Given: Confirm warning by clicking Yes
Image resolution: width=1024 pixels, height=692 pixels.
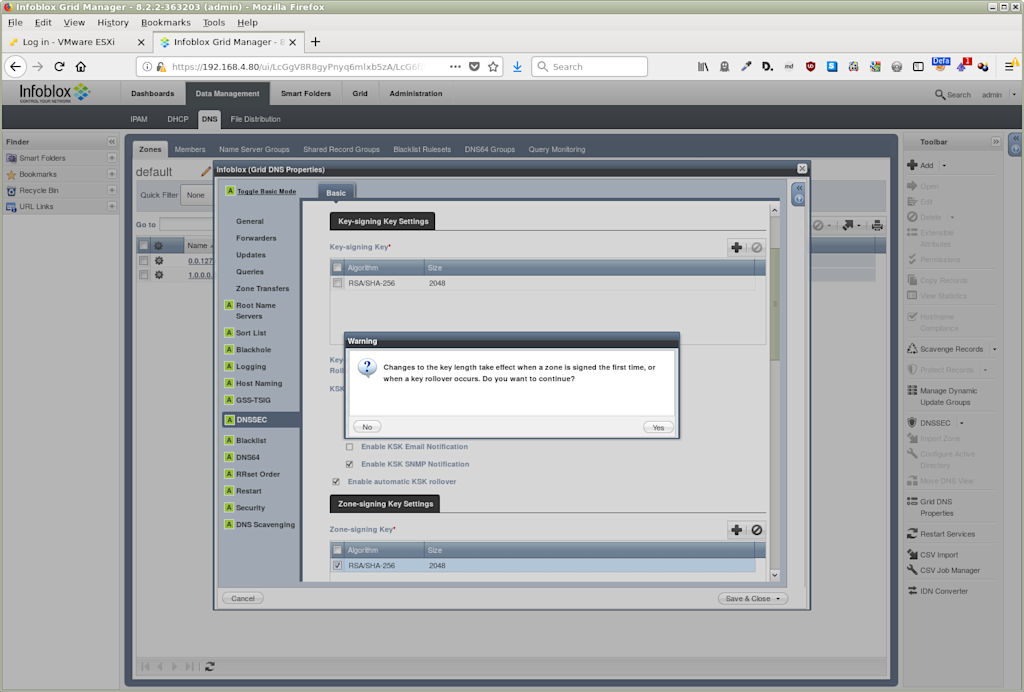Looking at the screenshot, I should click(x=658, y=428).
